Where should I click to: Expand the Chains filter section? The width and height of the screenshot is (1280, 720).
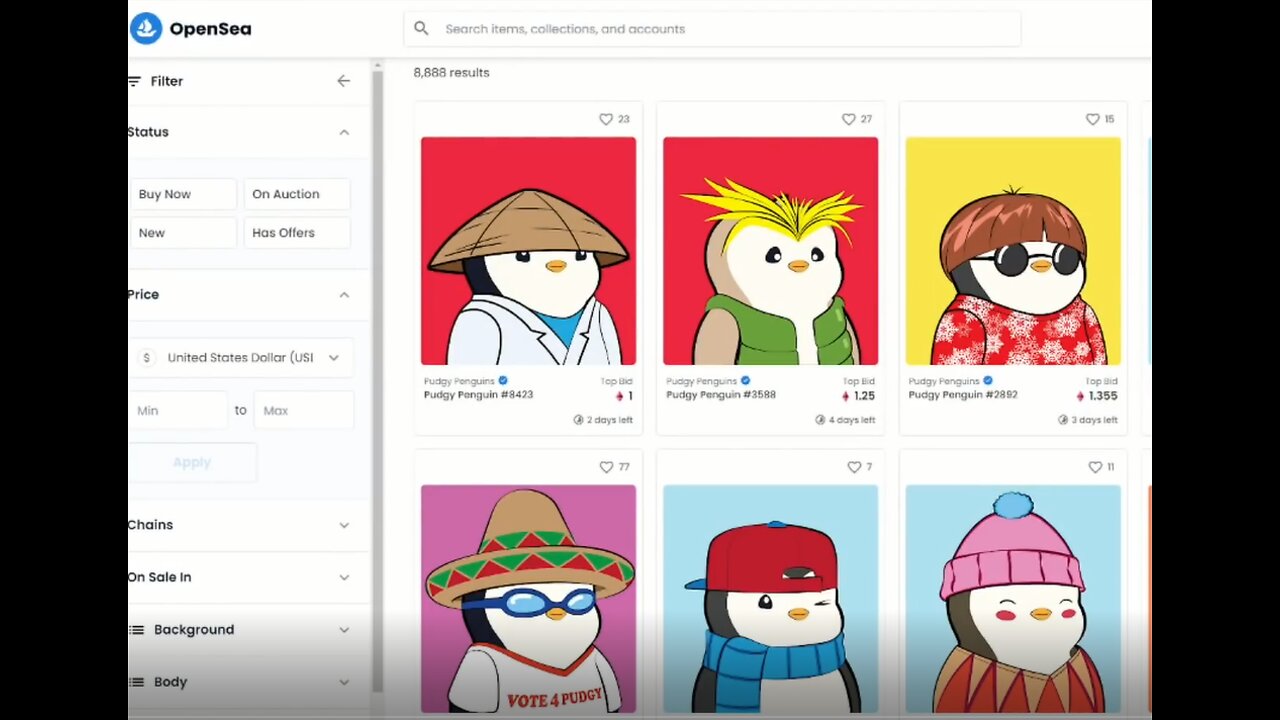point(344,525)
